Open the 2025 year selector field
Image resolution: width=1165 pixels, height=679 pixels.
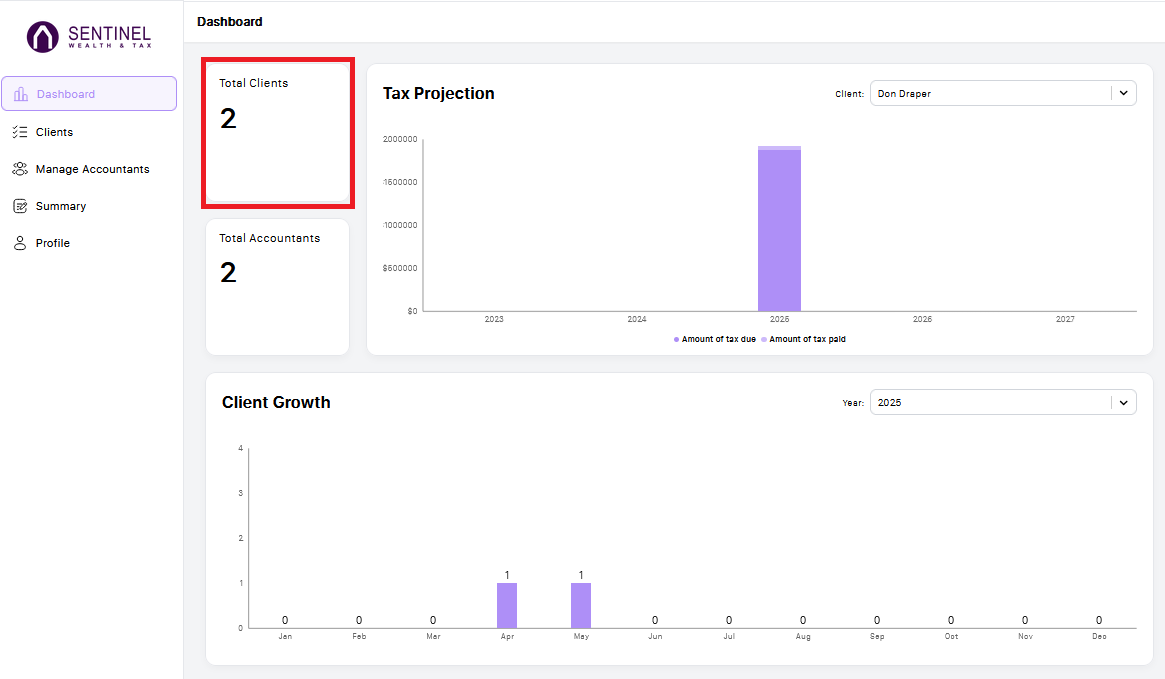tap(1003, 403)
